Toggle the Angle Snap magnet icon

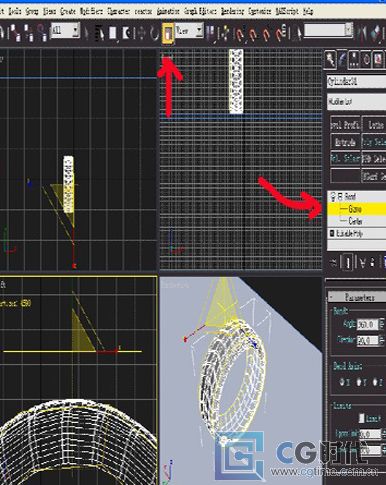tap(253, 33)
